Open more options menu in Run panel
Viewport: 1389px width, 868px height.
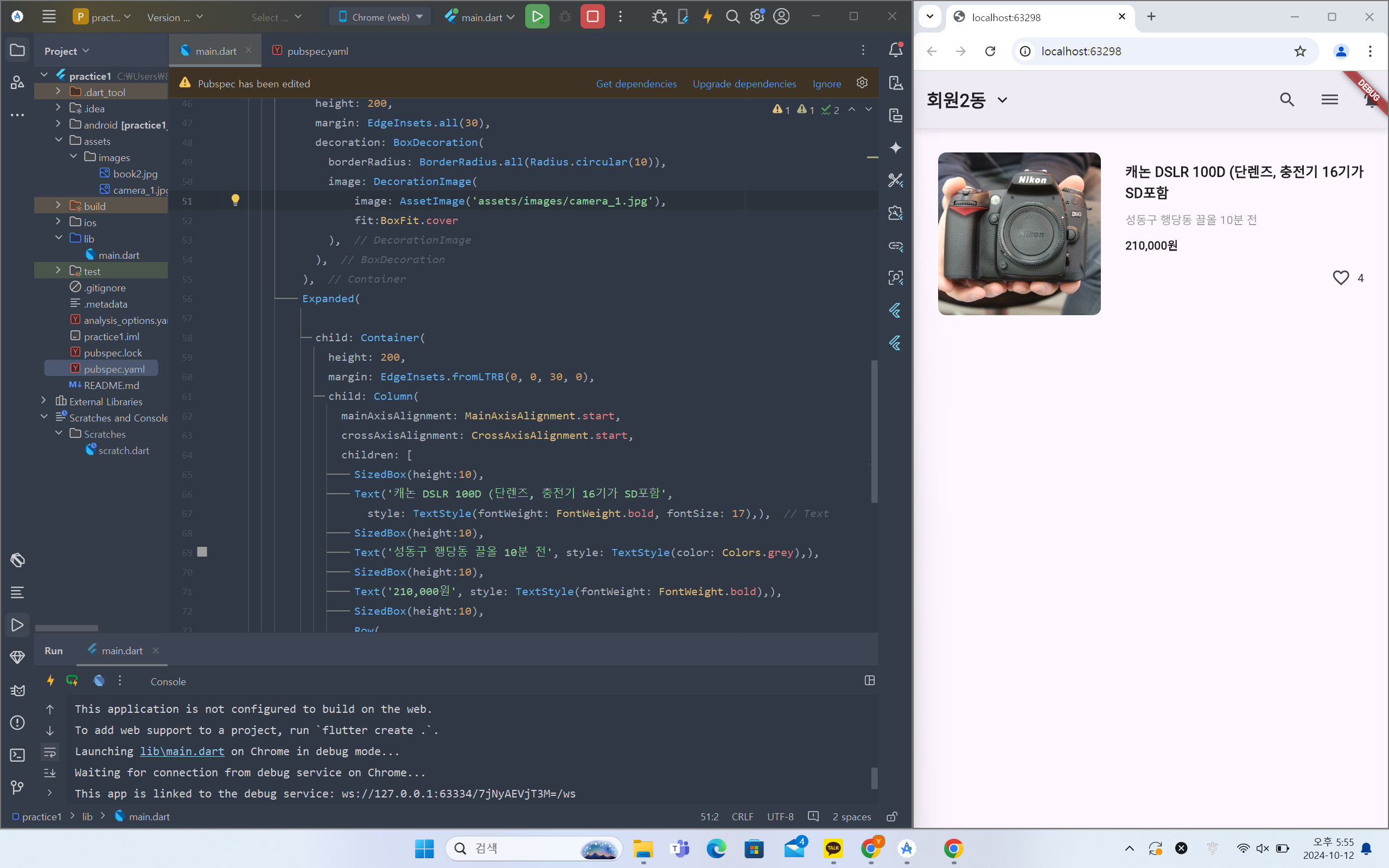click(120, 681)
